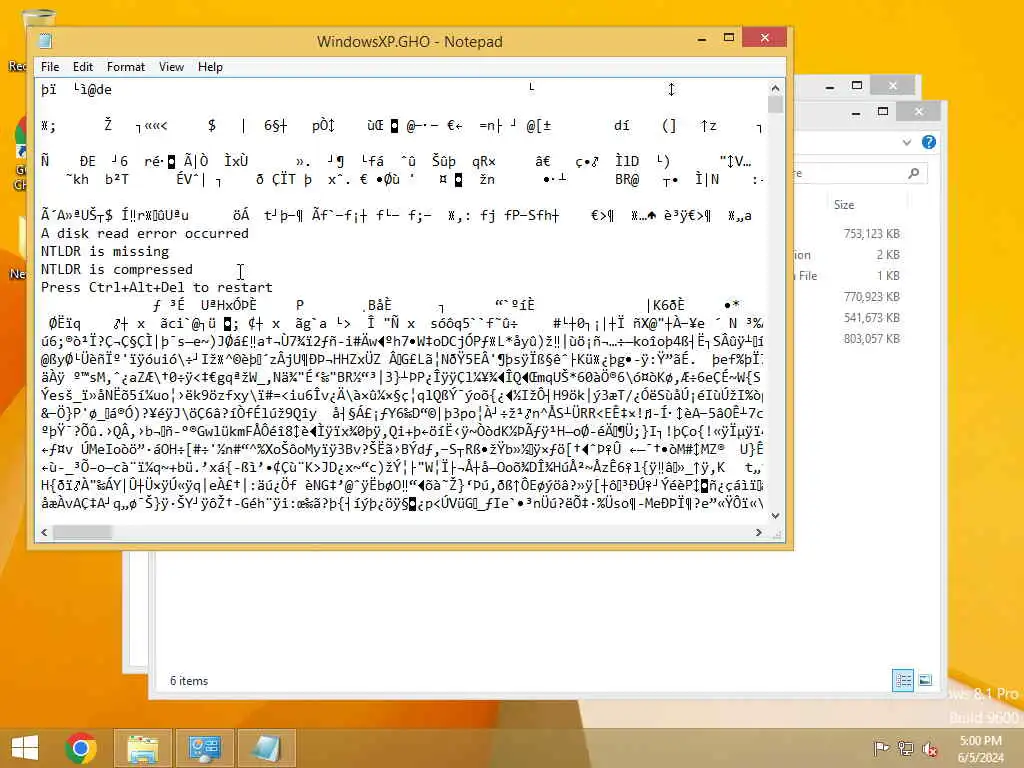Maximize the front Explorer window
This screenshot has height=768, width=1024.
pos(883,112)
